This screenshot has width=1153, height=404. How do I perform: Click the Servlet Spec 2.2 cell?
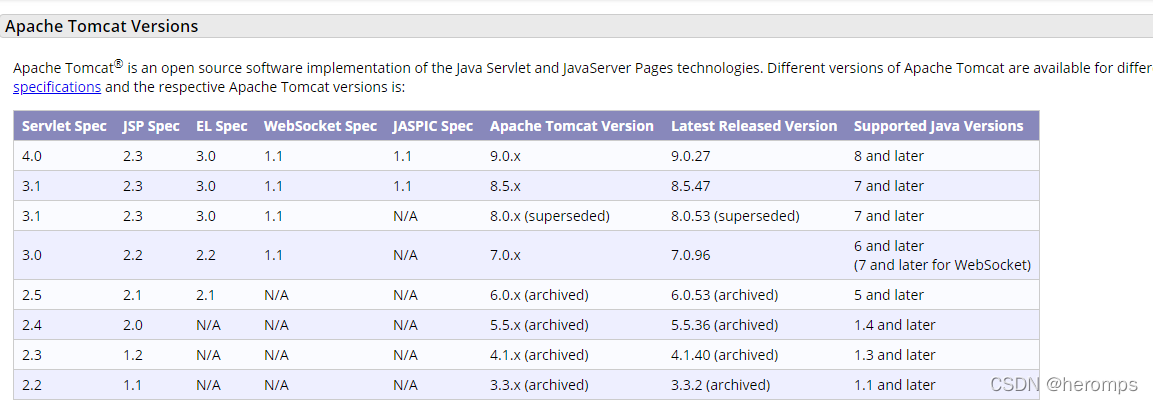click(x=31, y=385)
